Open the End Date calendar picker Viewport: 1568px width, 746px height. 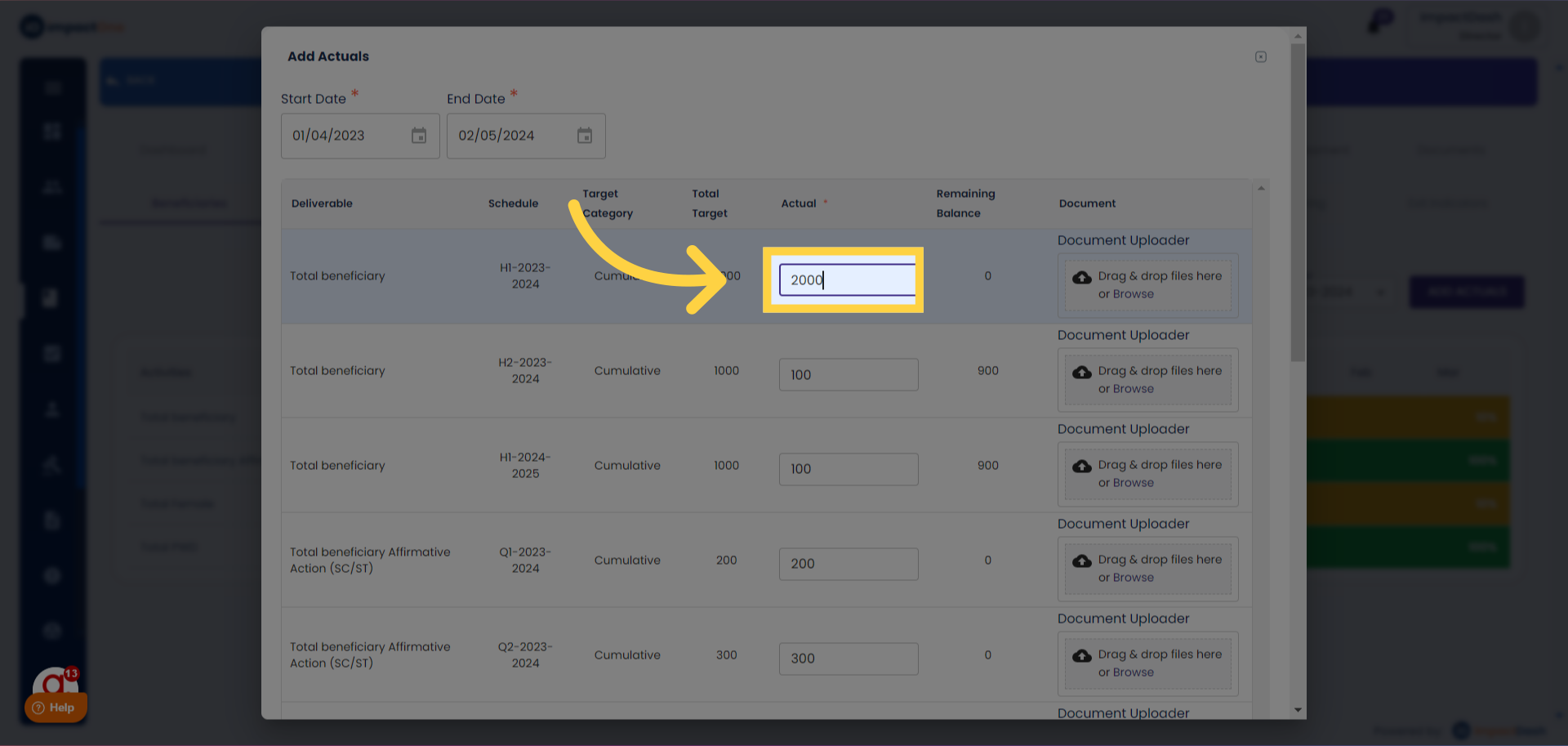click(584, 136)
